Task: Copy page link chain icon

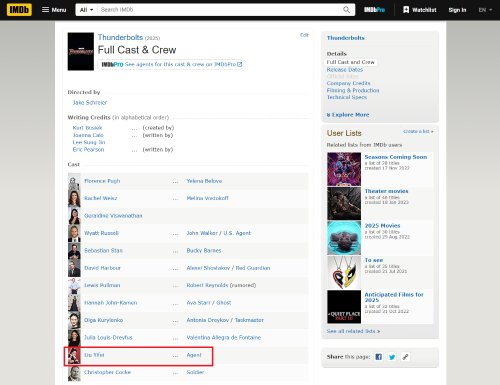Action: click(x=405, y=357)
